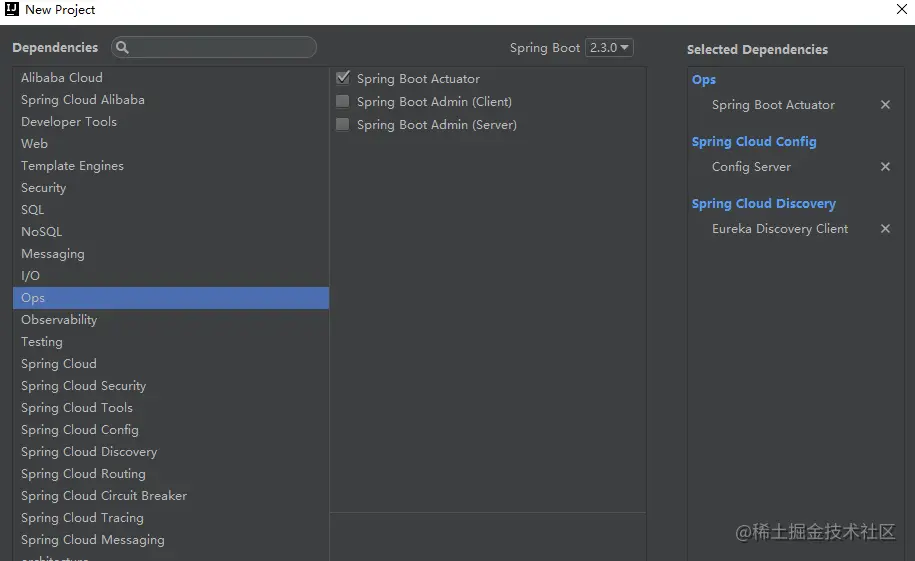The height and width of the screenshot is (561, 915).
Task: Open the Spring Boot version dropdown
Action: tap(609, 48)
